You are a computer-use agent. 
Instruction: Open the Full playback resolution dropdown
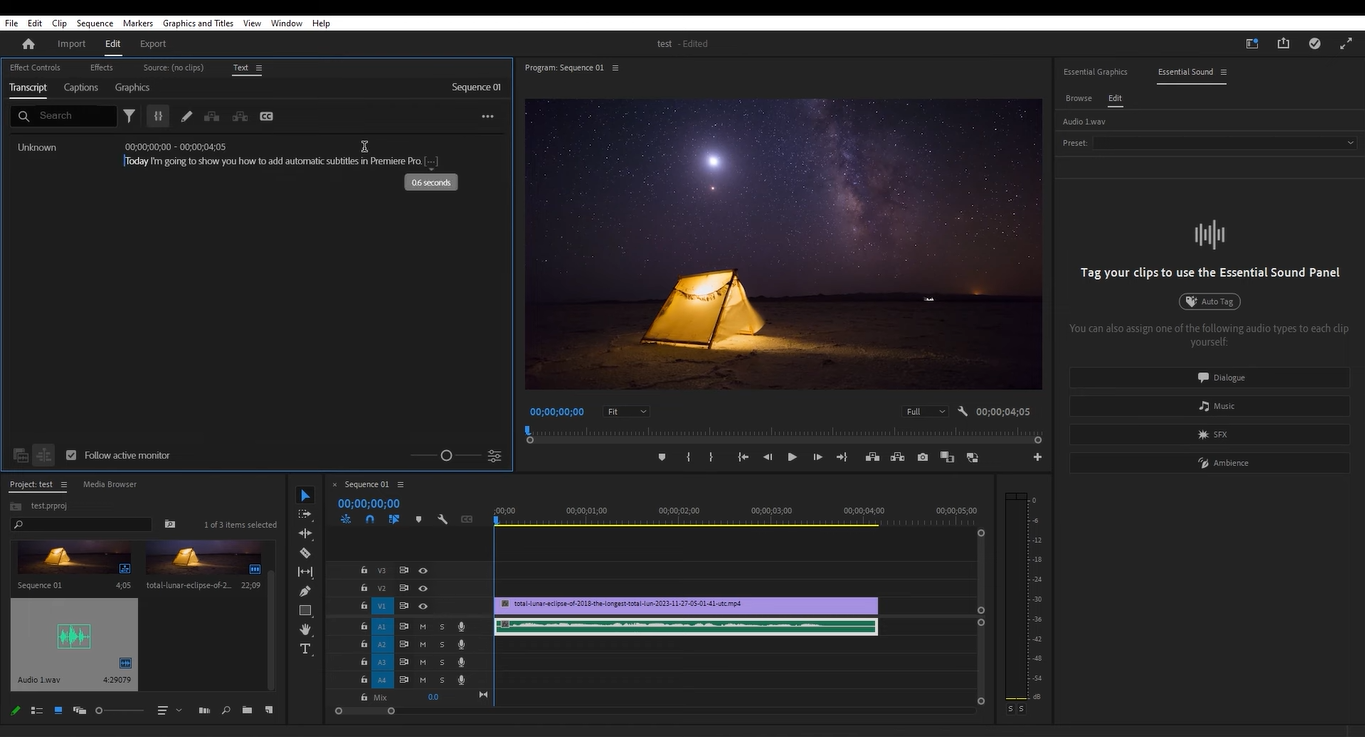(x=926, y=412)
